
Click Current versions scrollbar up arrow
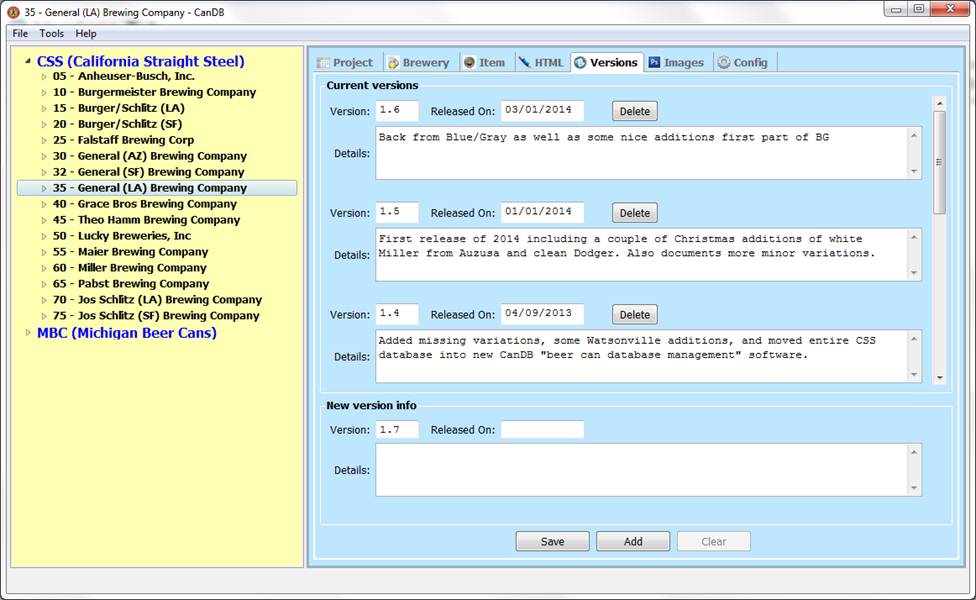coord(939,103)
